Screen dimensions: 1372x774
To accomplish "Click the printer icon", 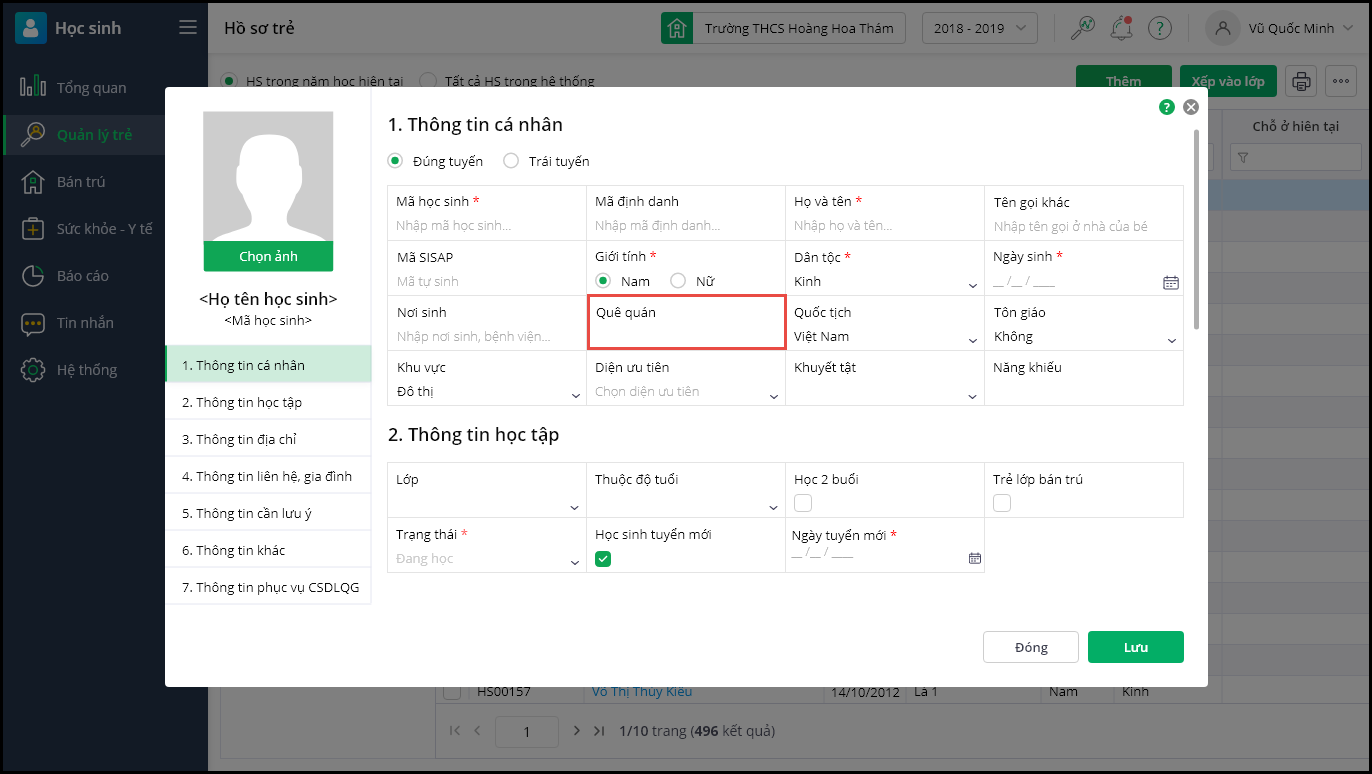I will pyautogui.click(x=1301, y=81).
